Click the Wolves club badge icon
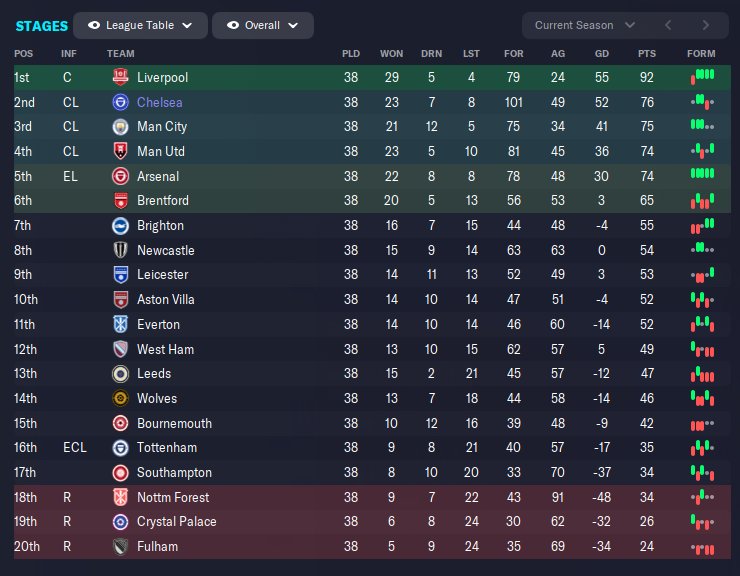 pos(120,398)
